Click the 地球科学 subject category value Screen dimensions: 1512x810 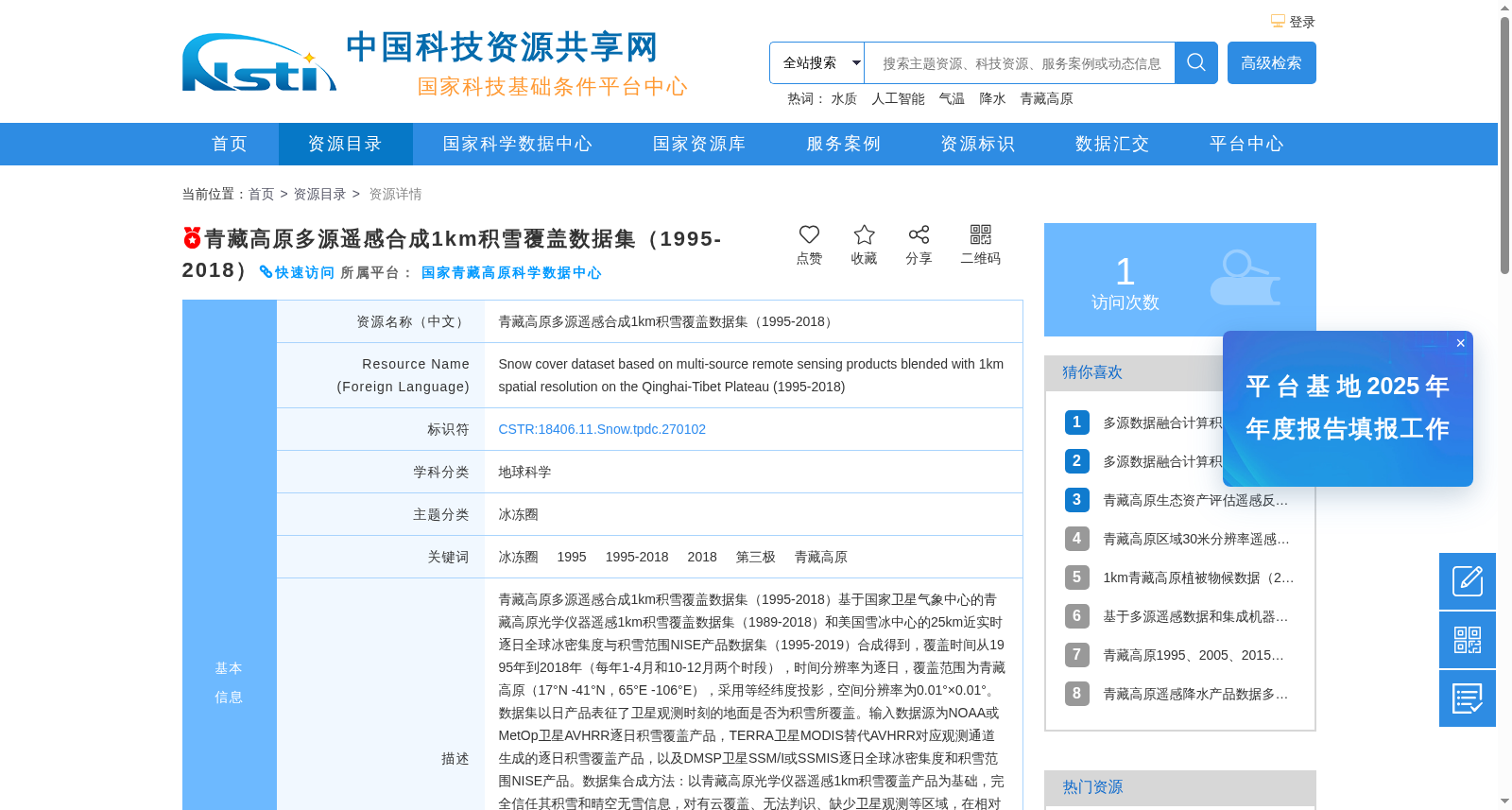524,472
